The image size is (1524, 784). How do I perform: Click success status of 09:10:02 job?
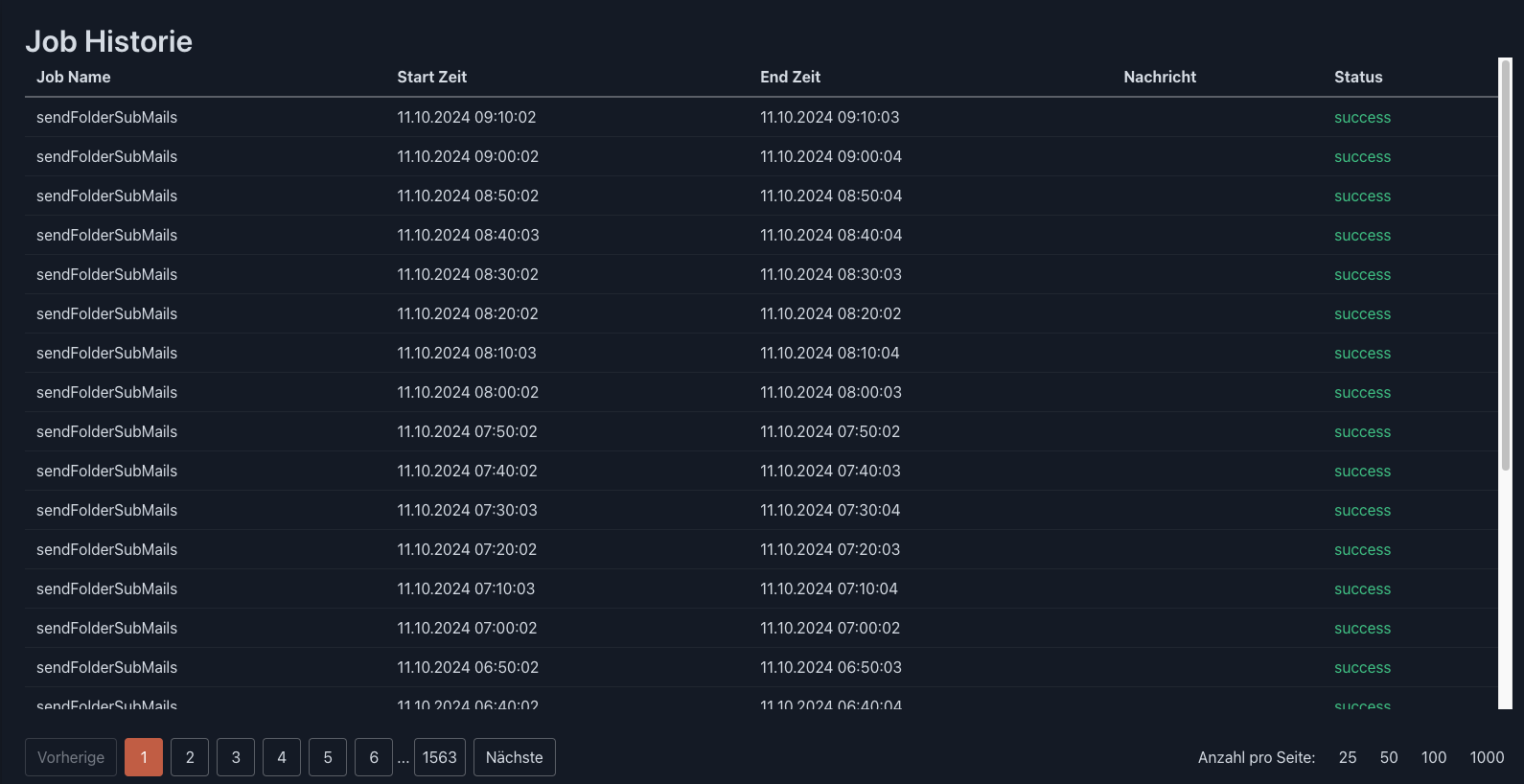point(1362,118)
